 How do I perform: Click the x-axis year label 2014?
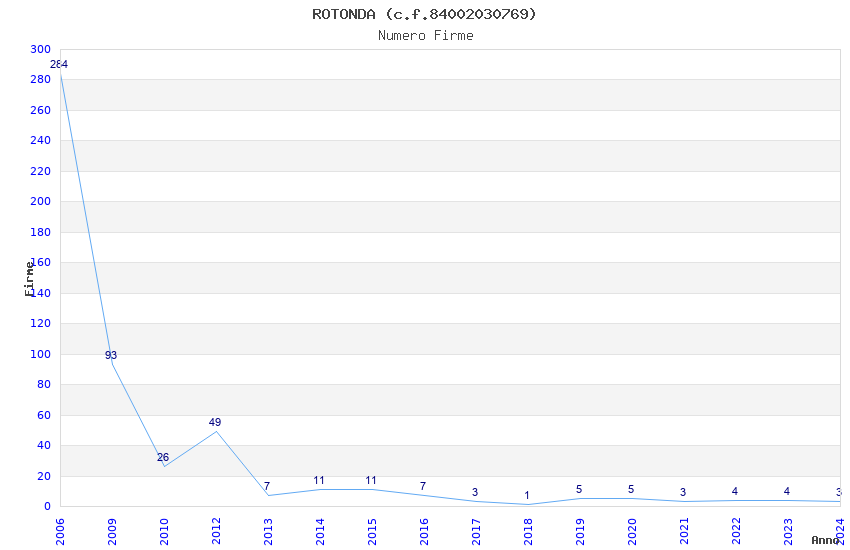point(320,532)
